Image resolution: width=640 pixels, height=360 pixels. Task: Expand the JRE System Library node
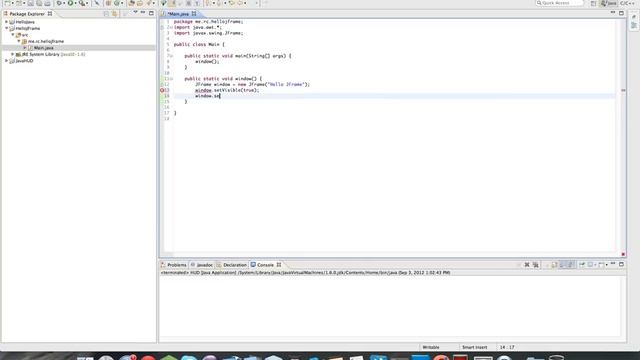(13, 54)
